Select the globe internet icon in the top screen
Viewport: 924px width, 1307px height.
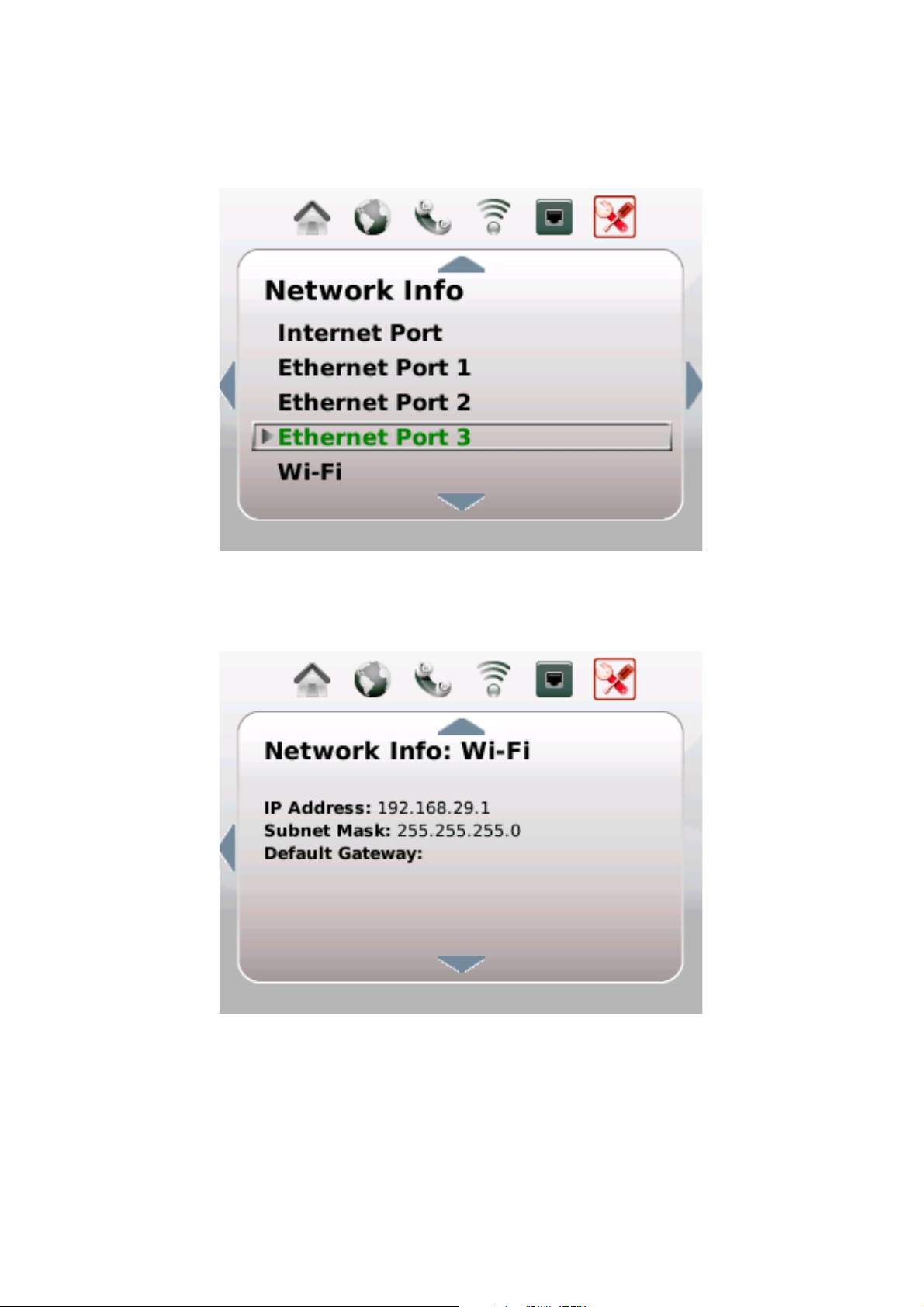click(x=372, y=217)
